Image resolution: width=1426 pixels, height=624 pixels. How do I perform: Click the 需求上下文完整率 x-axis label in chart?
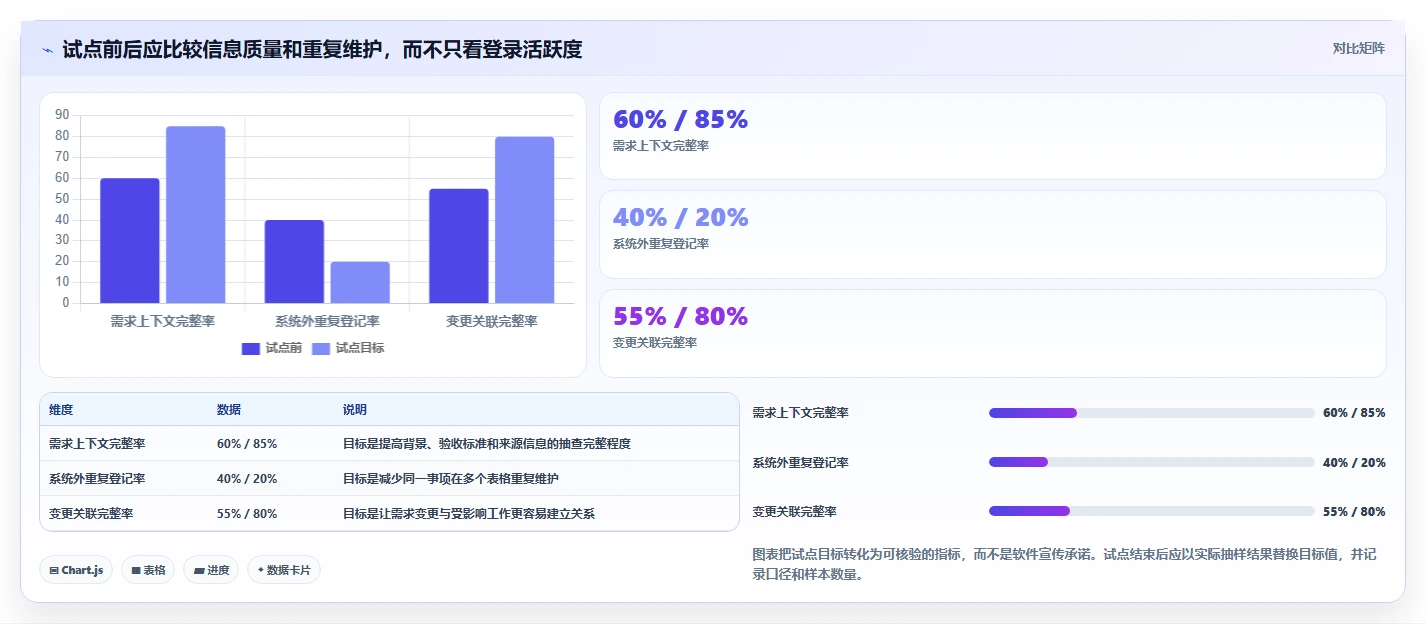(x=162, y=321)
